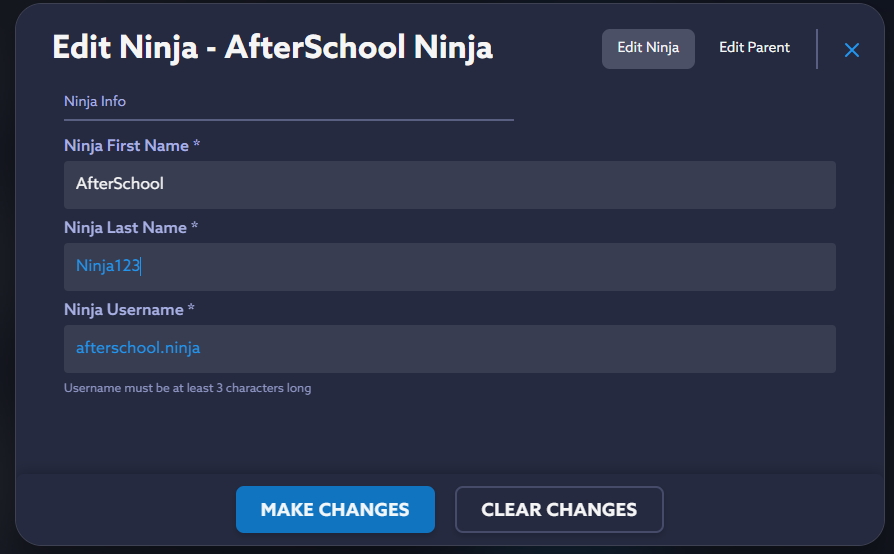Screen dimensions: 894x554
Task: Click the Ninja First Name label
Action: [126, 146]
